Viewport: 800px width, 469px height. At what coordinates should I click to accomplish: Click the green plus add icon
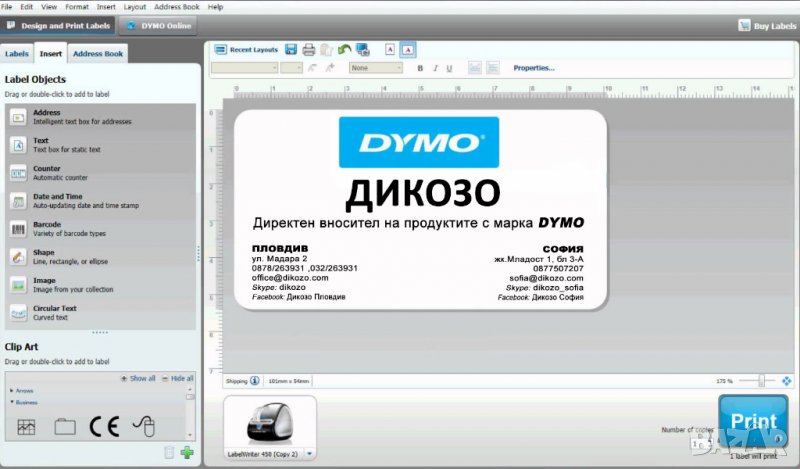pos(187,453)
